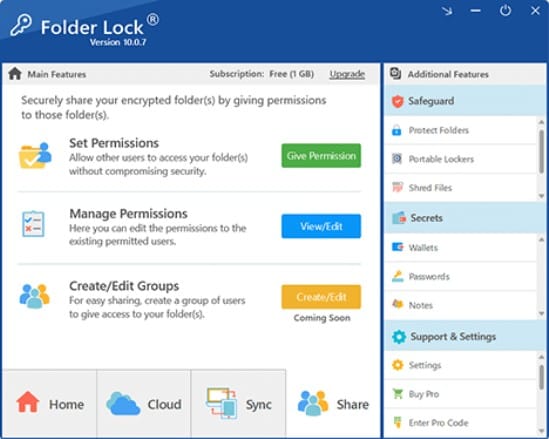The image size is (549, 439).
Task: Click the Wallets icon
Action: click(397, 248)
